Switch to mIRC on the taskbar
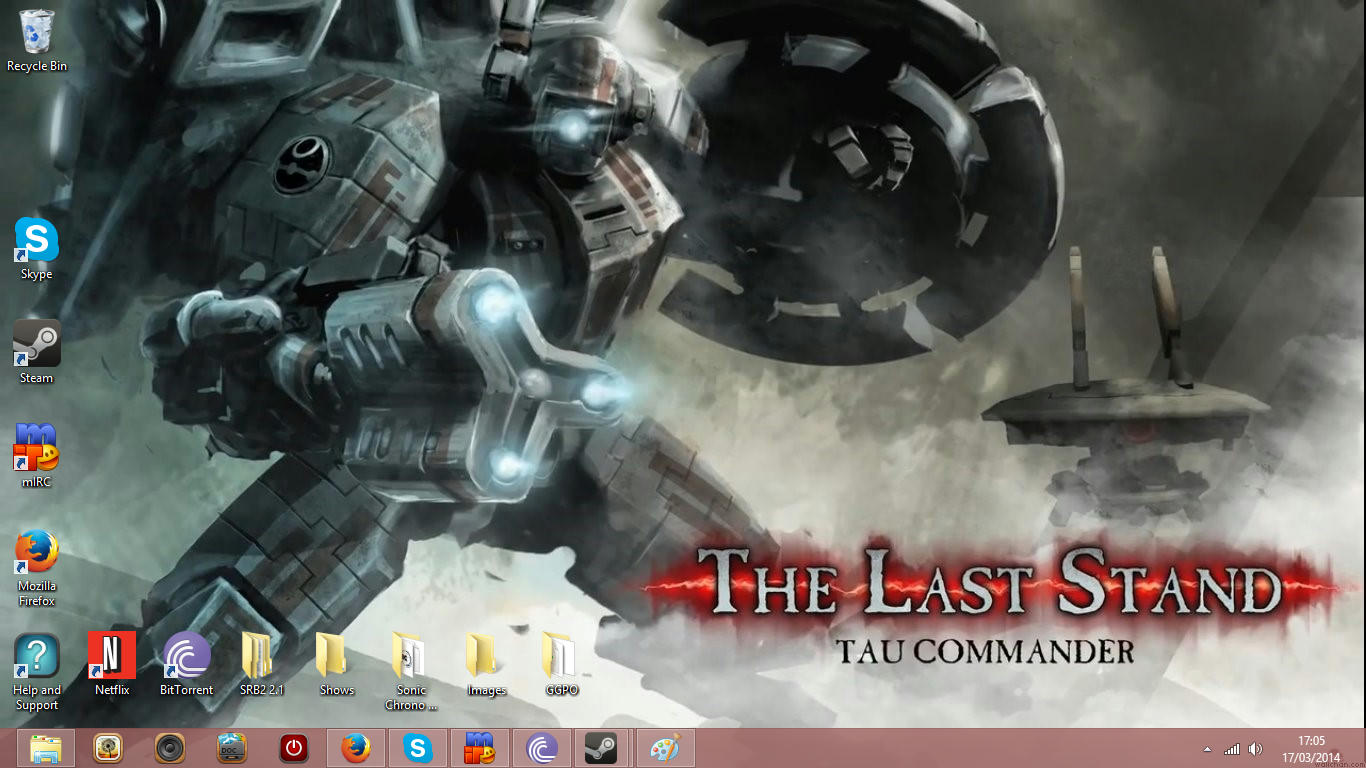The width and height of the screenshot is (1366, 768). coord(480,749)
